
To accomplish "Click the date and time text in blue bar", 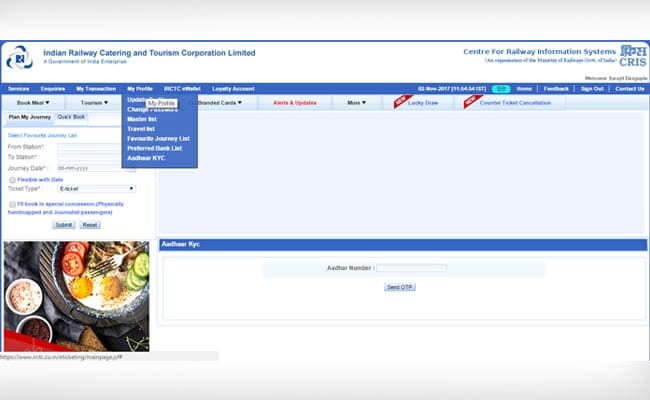I will (x=452, y=89).
